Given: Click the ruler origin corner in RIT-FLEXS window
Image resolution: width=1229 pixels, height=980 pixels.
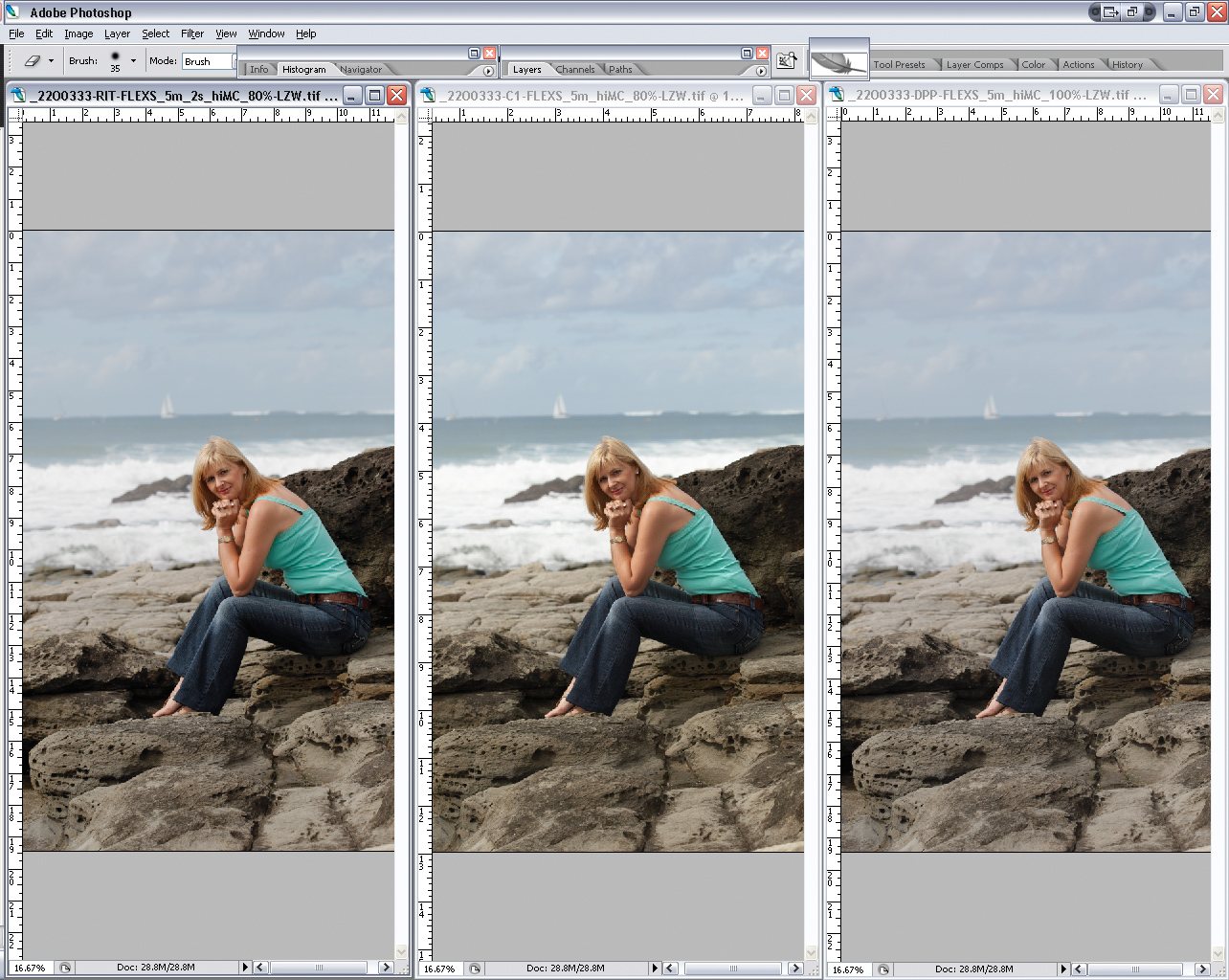Looking at the screenshot, I should (x=14, y=115).
